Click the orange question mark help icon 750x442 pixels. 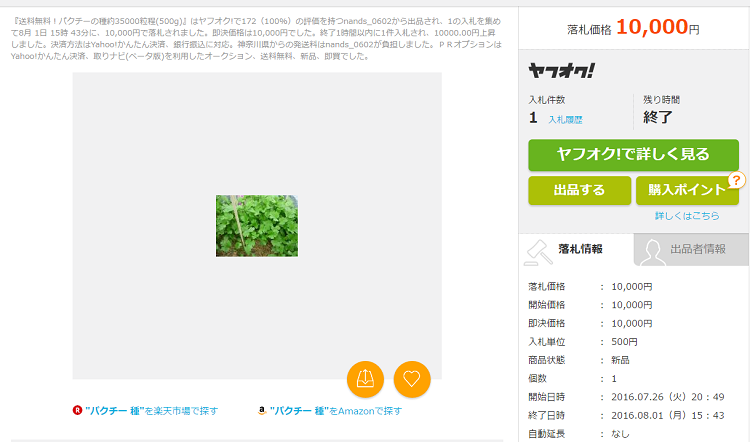pos(737,180)
